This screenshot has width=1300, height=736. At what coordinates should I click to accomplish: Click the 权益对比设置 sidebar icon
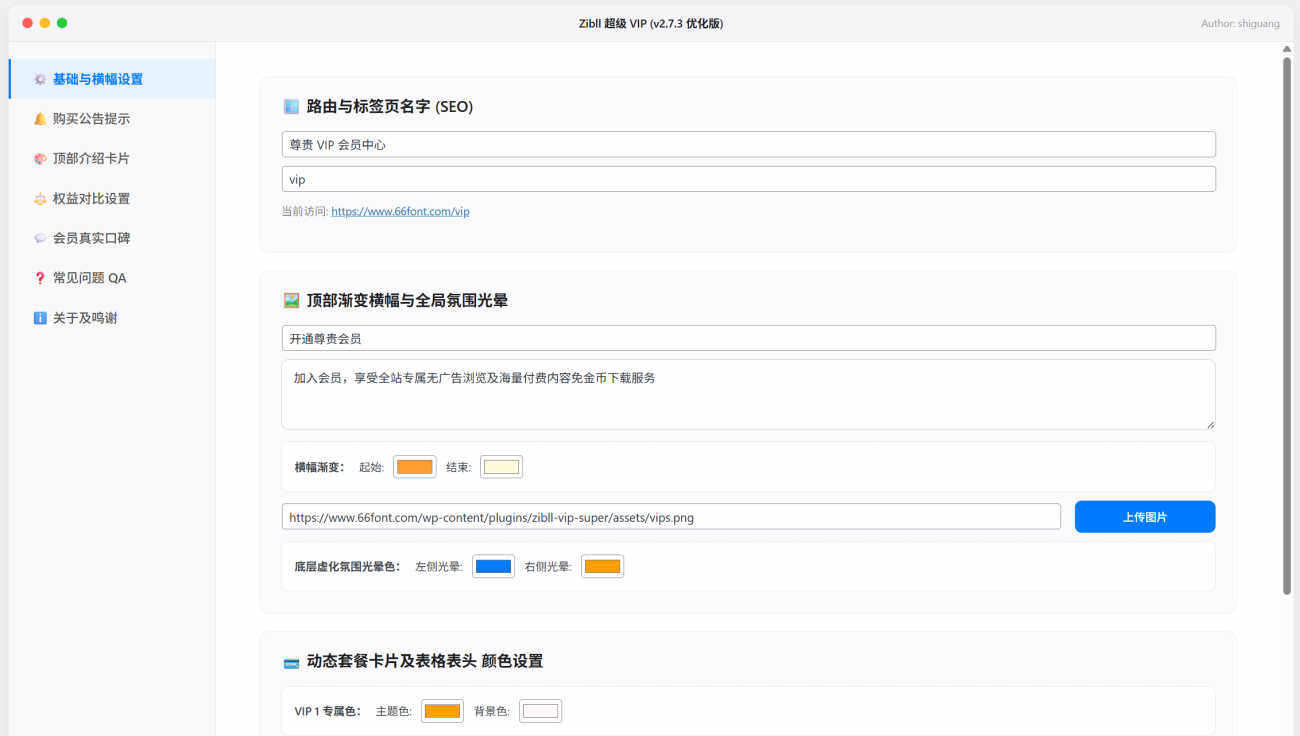[40, 199]
